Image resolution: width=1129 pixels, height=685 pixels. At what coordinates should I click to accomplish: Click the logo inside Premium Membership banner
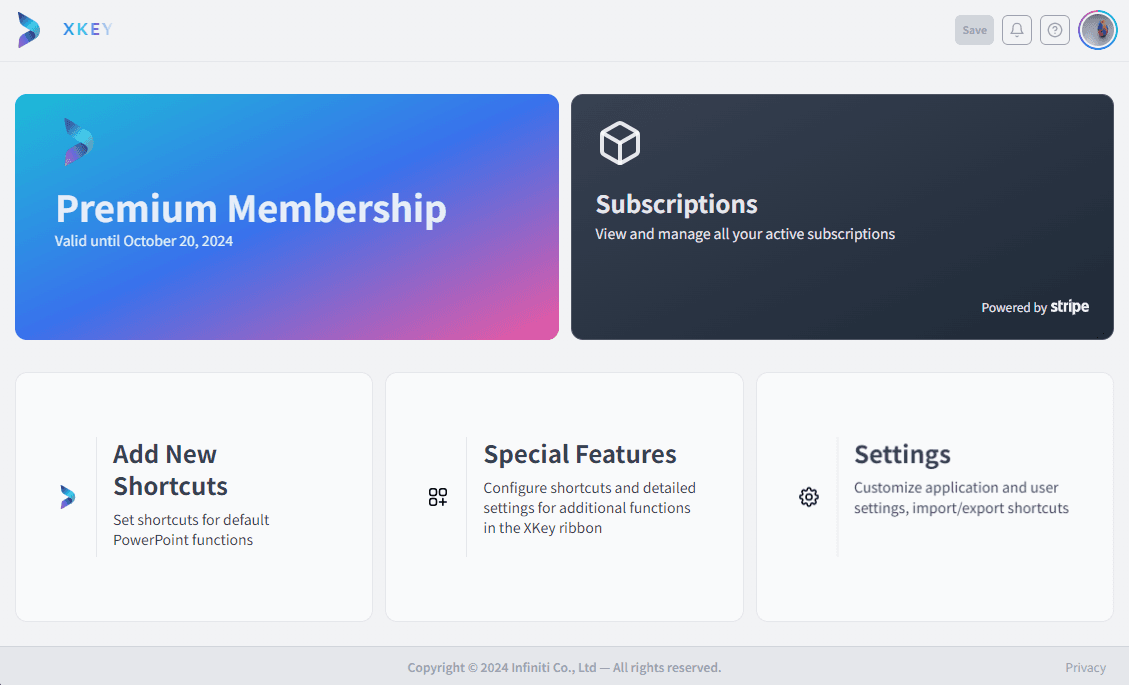(78, 142)
